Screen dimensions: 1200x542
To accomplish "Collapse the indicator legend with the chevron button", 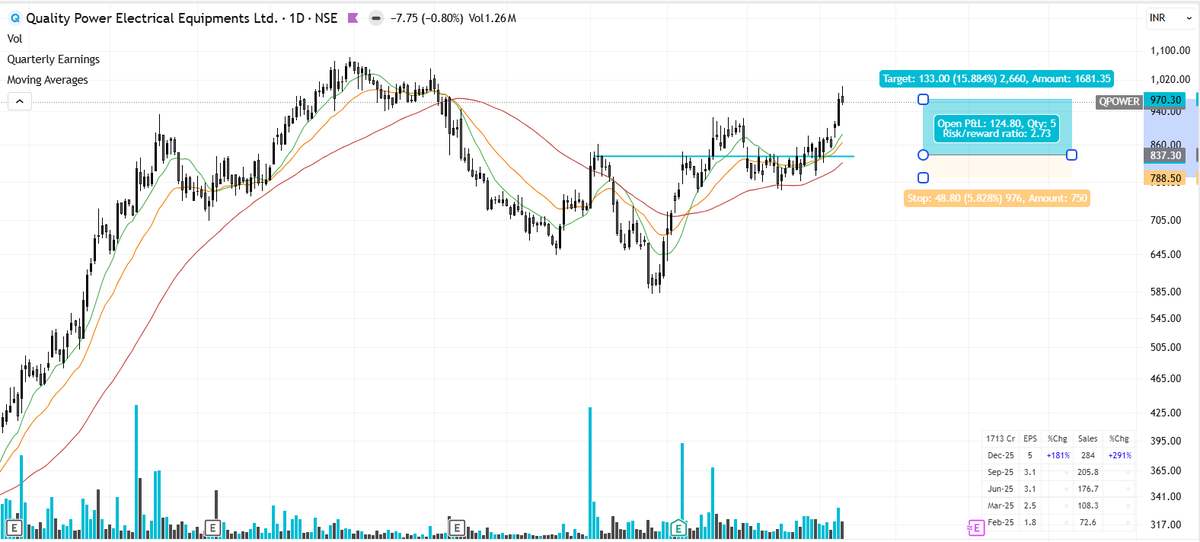I will pos(18,101).
